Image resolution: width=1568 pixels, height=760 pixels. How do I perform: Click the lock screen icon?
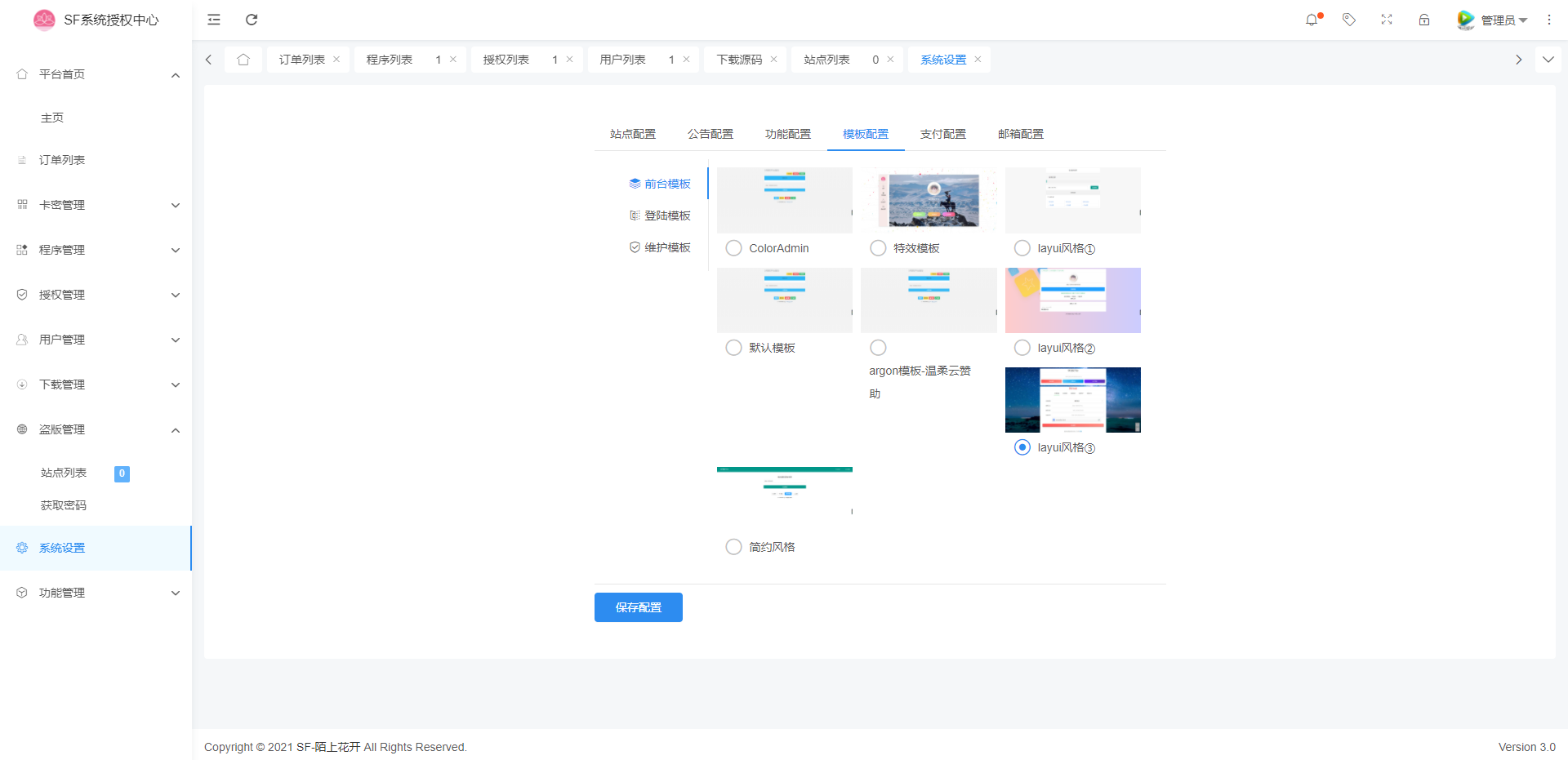pyautogui.click(x=1424, y=20)
